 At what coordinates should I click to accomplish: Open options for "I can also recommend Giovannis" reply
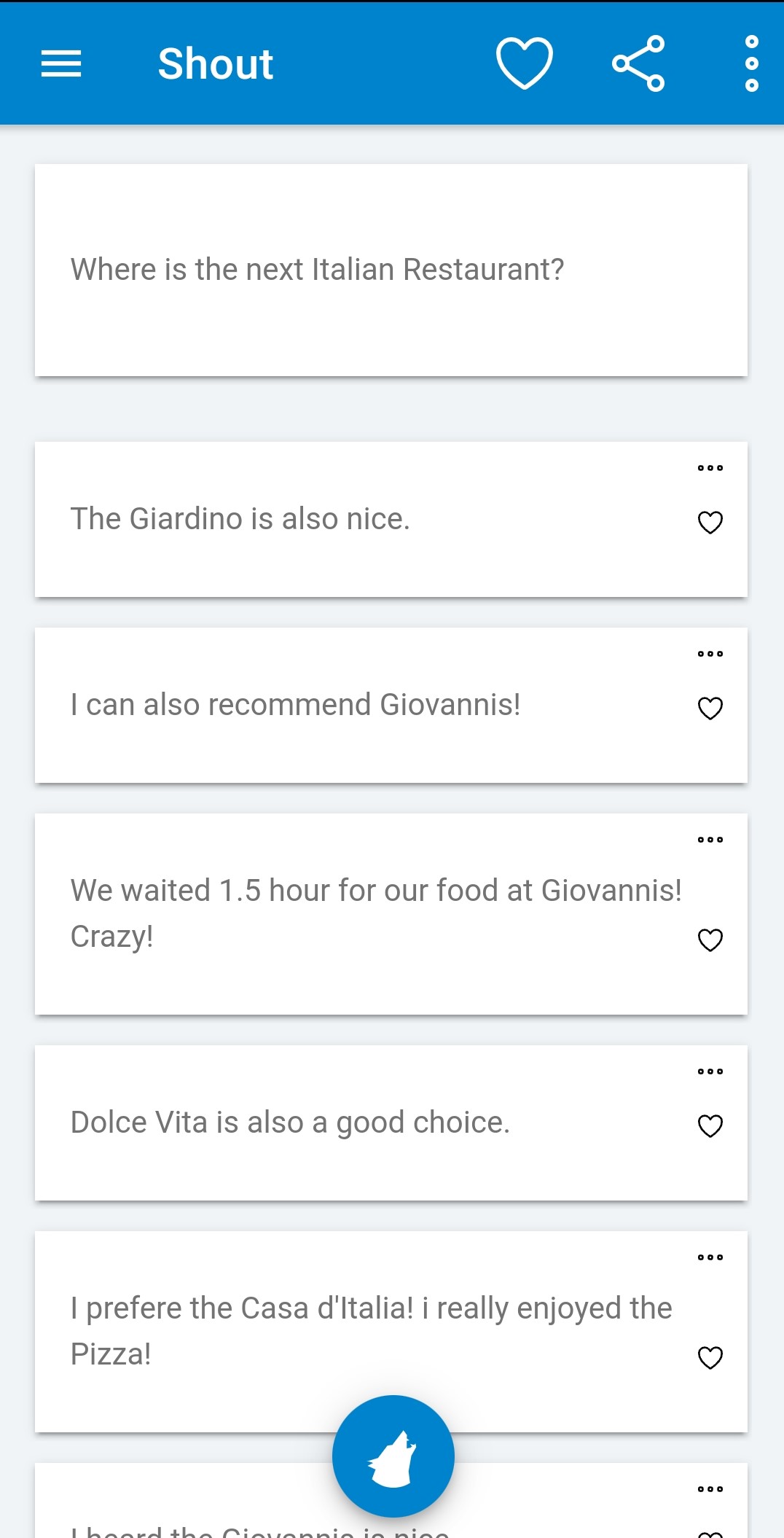[710, 655]
